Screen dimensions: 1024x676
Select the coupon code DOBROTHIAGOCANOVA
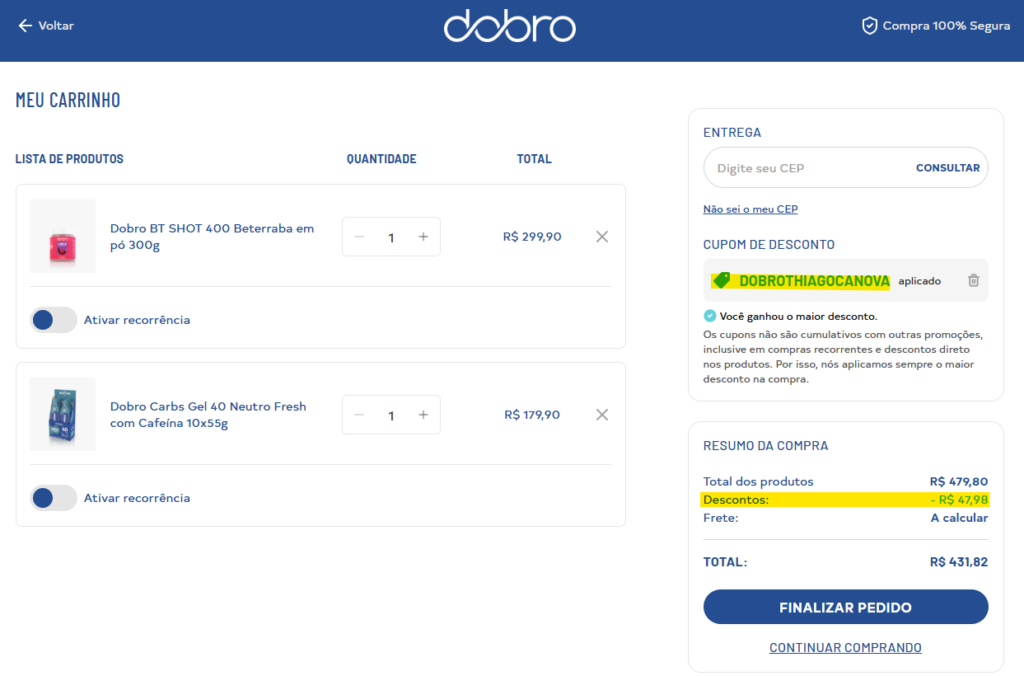pyautogui.click(x=814, y=281)
